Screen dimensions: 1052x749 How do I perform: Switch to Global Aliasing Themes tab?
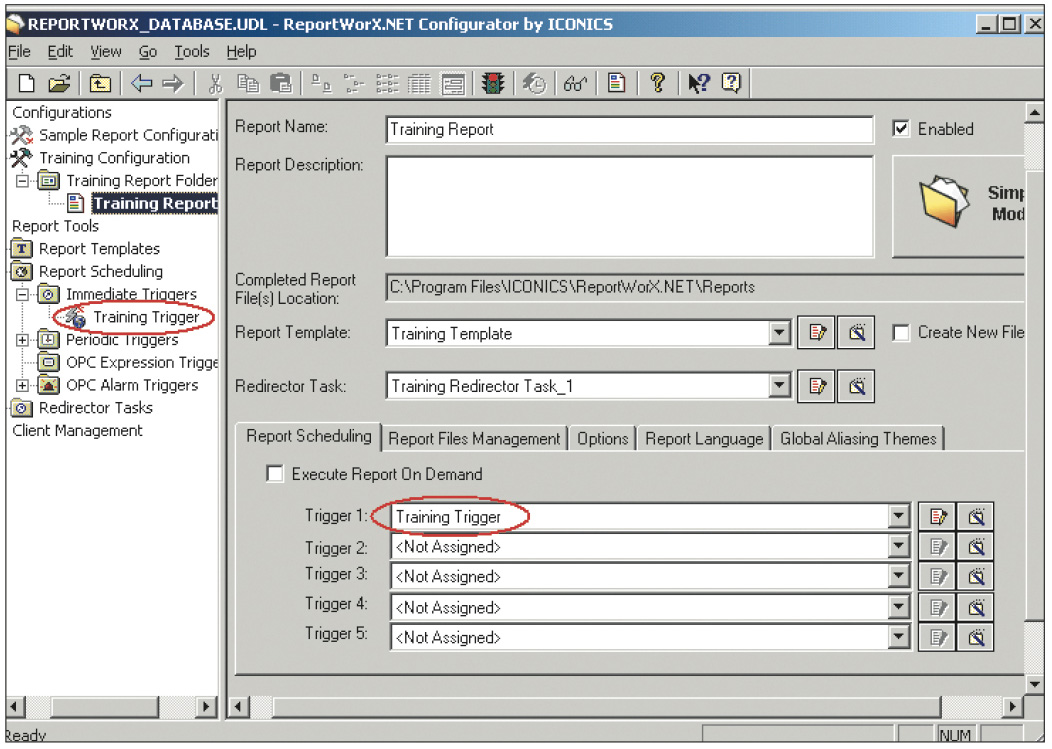pos(858,439)
